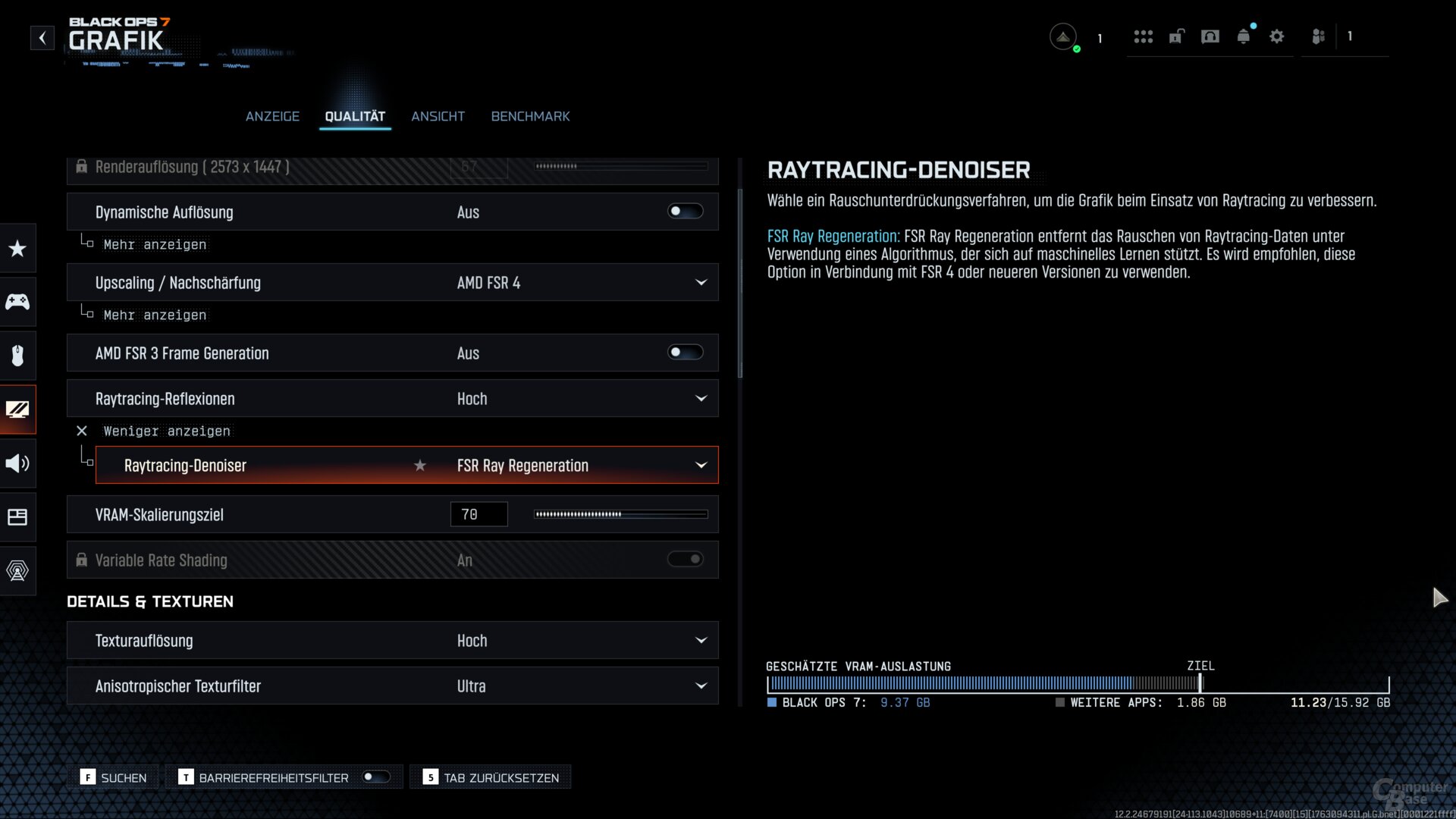Image resolution: width=1456 pixels, height=819 pixels.
Task: Switch to the Benchmark tab
Action: [x=530, y=116]
